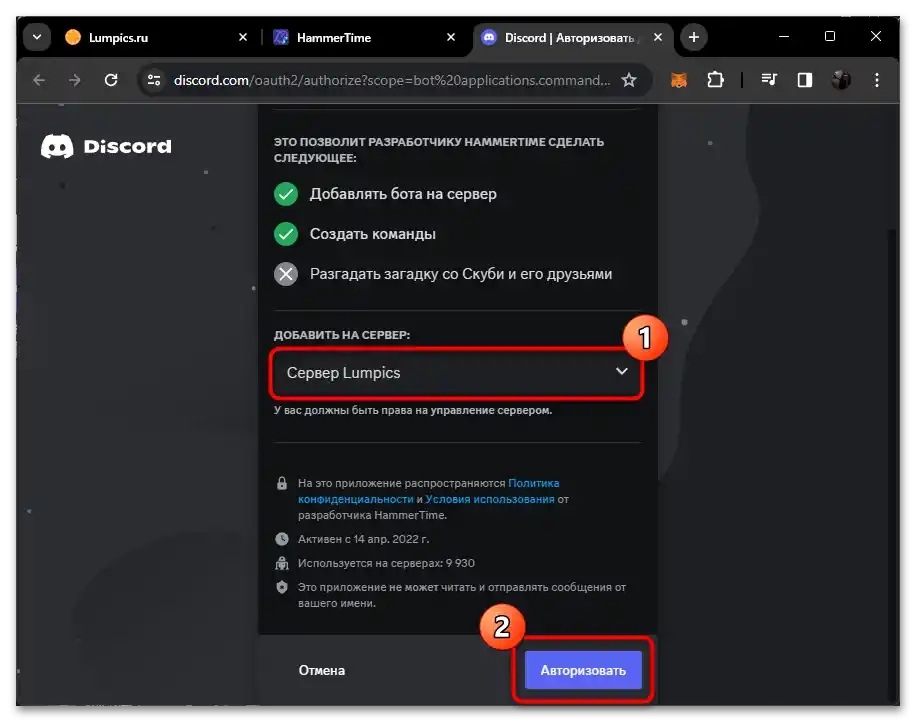The height and width of the screenshot is (722, 916).
Task: Toggle the browser side panel
Action: tap(805, 80)
